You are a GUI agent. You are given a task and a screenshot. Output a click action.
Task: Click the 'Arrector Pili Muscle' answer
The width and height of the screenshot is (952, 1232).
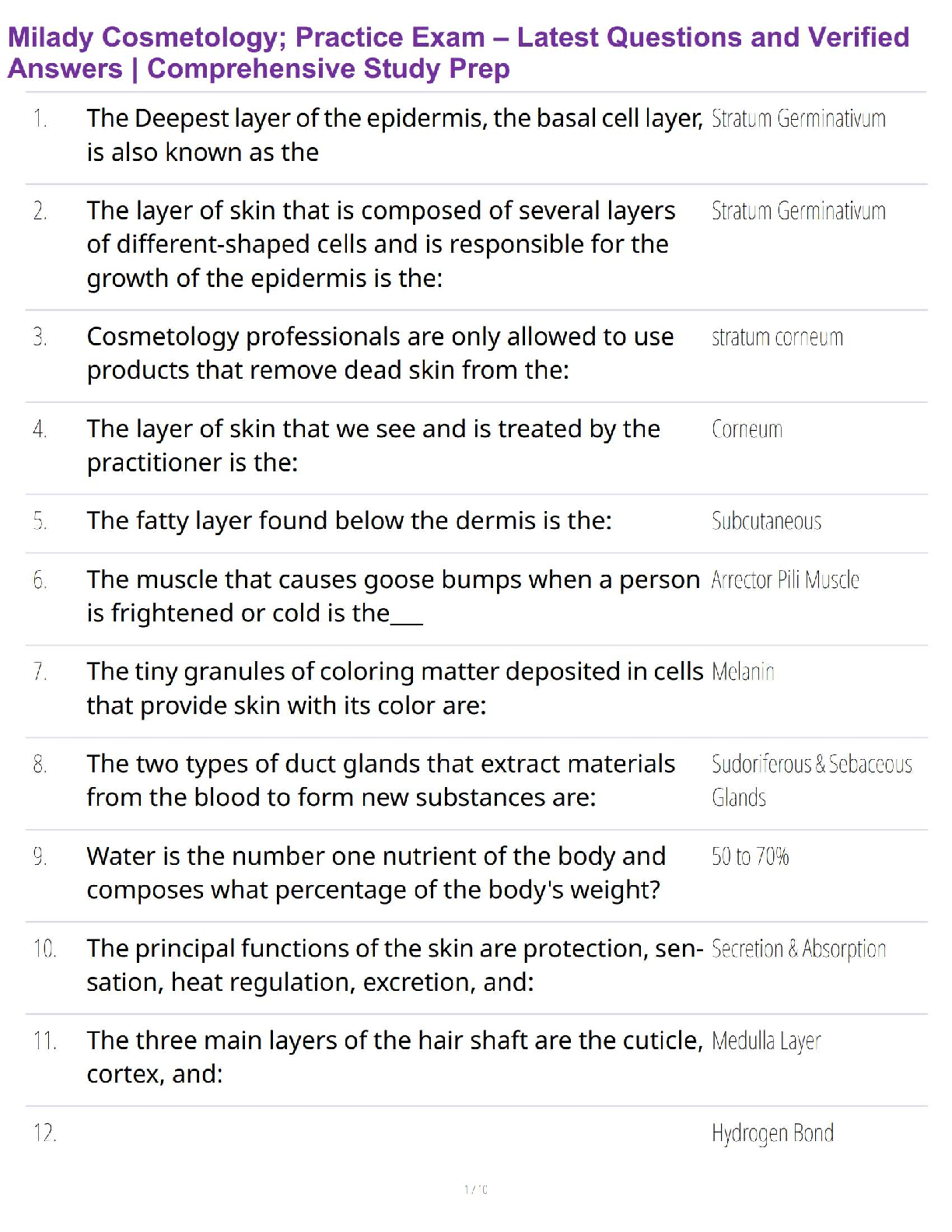tap(785, 580)
